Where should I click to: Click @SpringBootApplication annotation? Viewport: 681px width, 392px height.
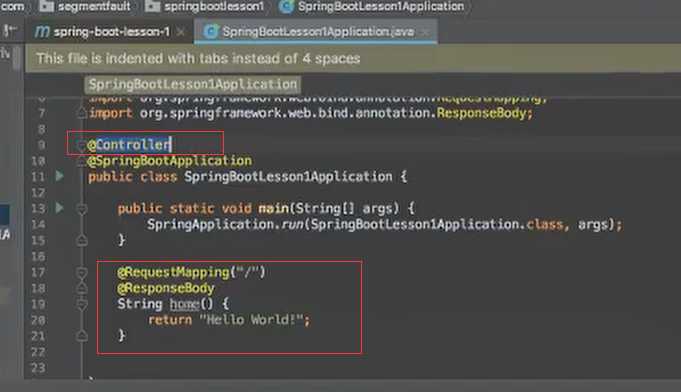pyautogui.click(x=170, y=161)
